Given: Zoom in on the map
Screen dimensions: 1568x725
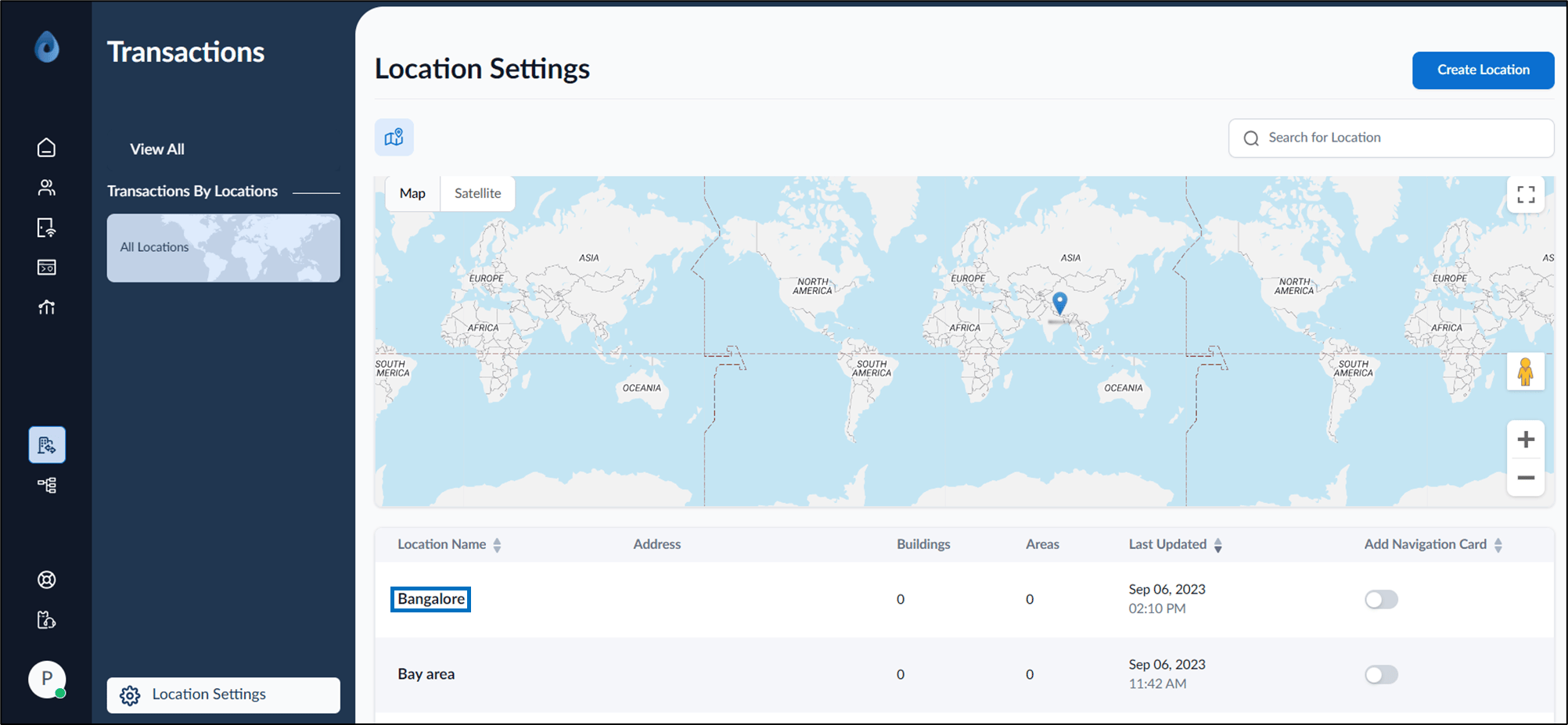Looking at the screenshot, I should click(1526, 440).
